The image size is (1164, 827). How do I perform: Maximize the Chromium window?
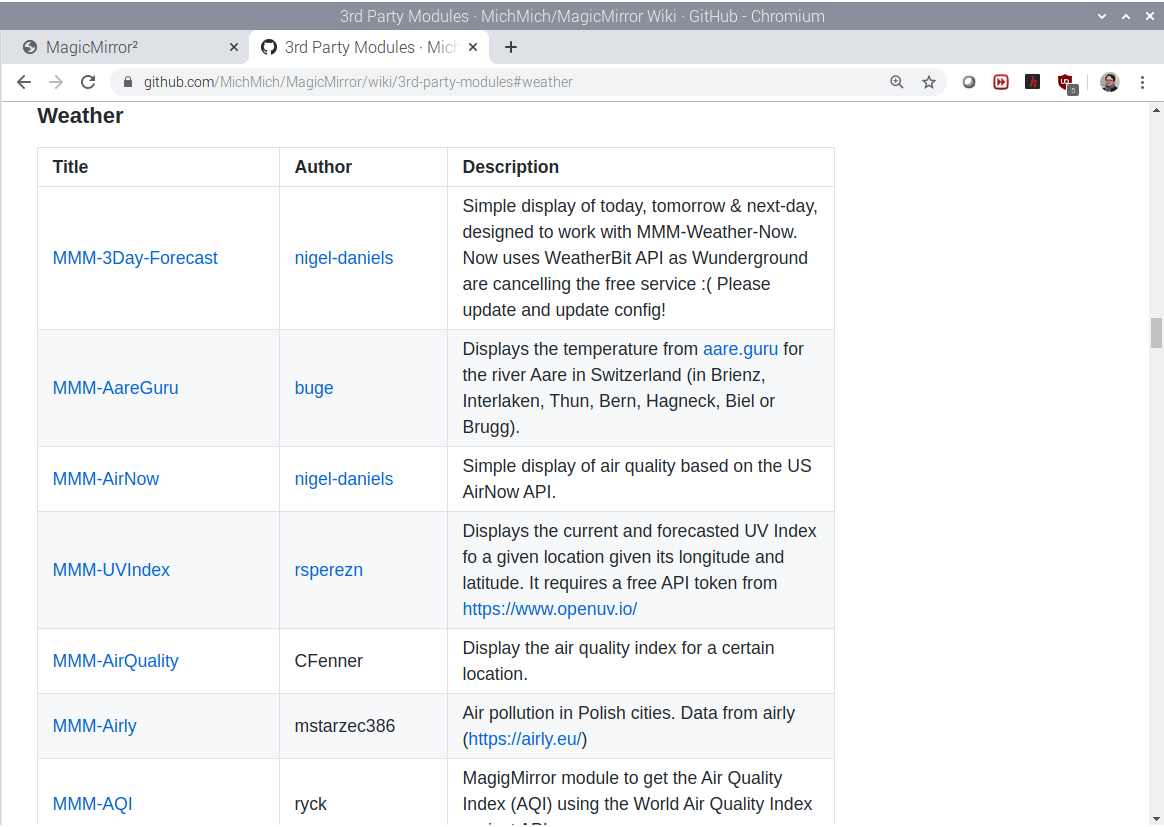click(1126, 16)
